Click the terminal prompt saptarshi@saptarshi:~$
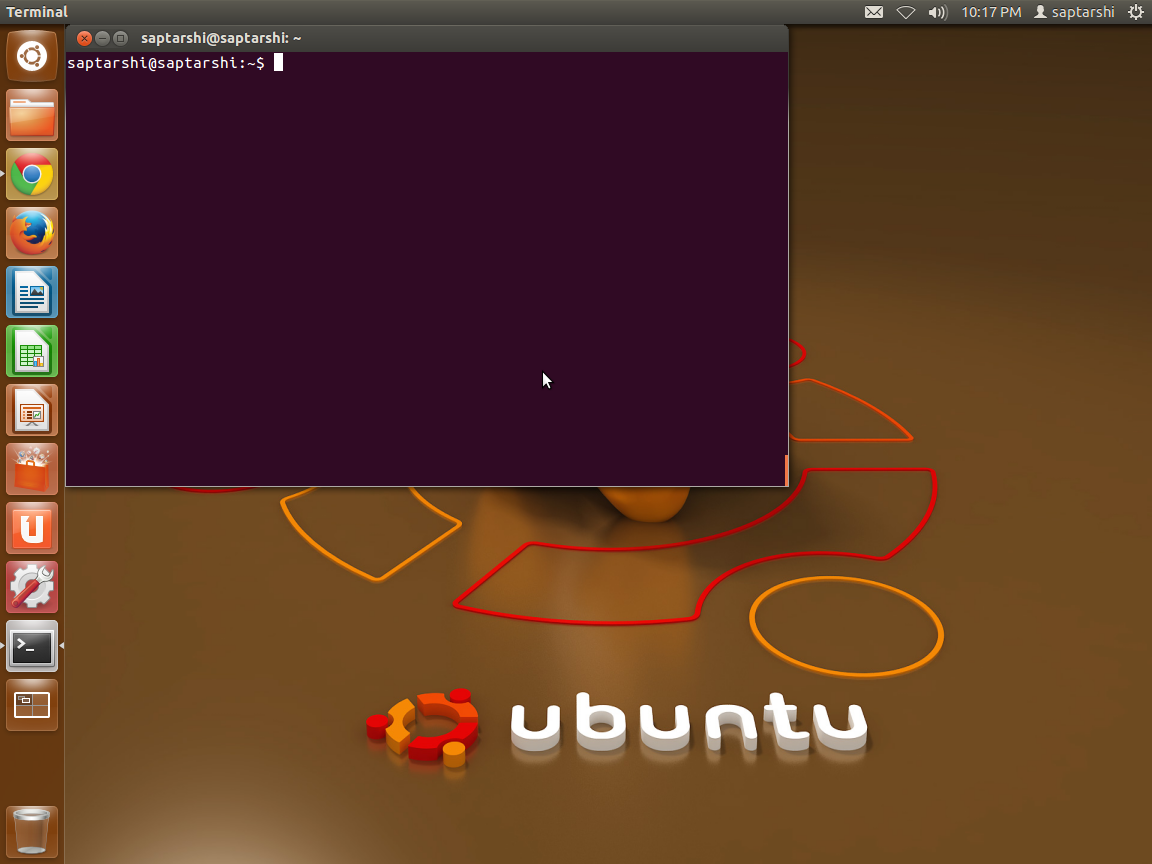Viewport: 1152px width, 864px height. (166, 63)
